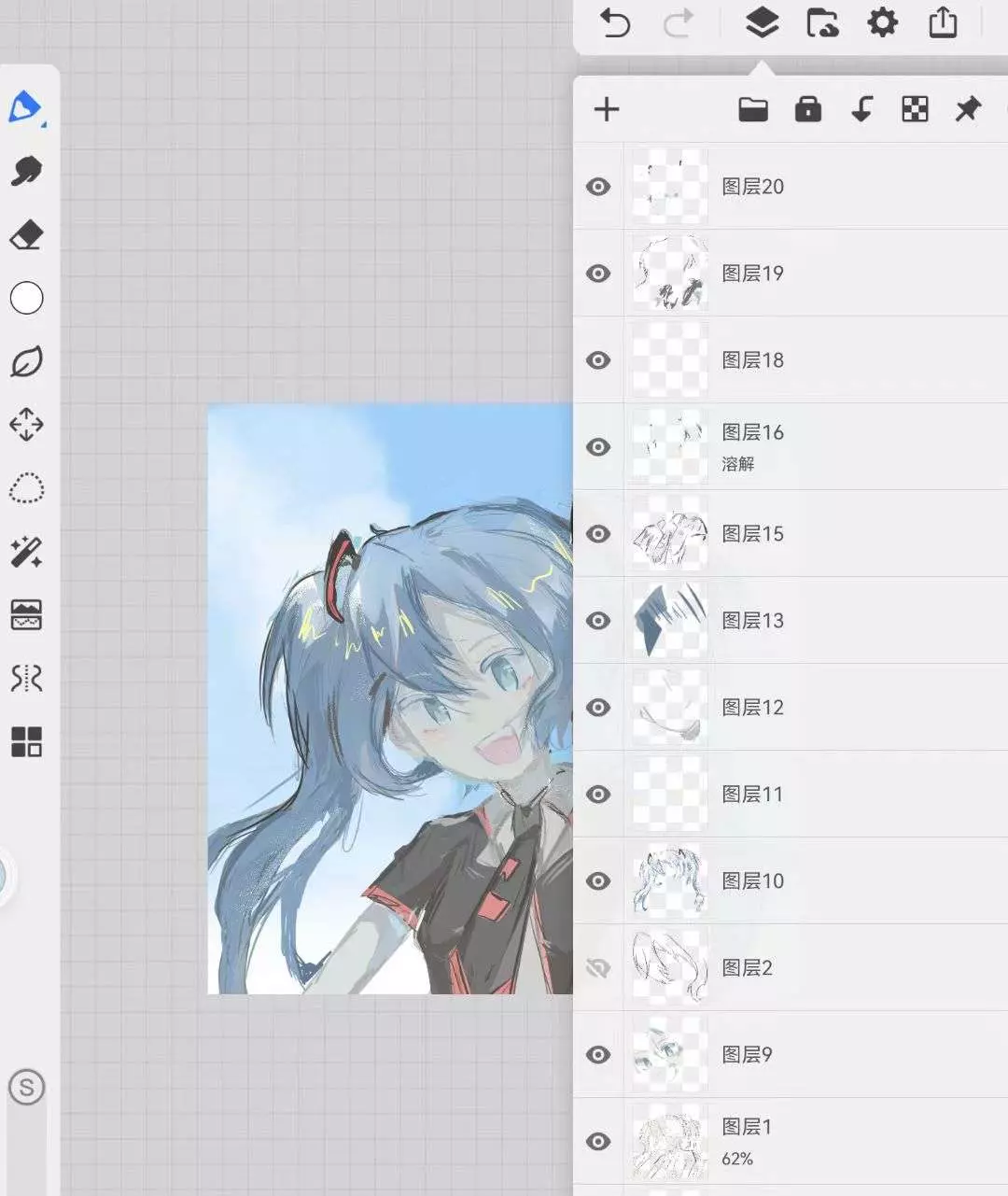Add a new layer with plus button
The height and width of the screenshot is (1196, 1008).
[607, 109]
